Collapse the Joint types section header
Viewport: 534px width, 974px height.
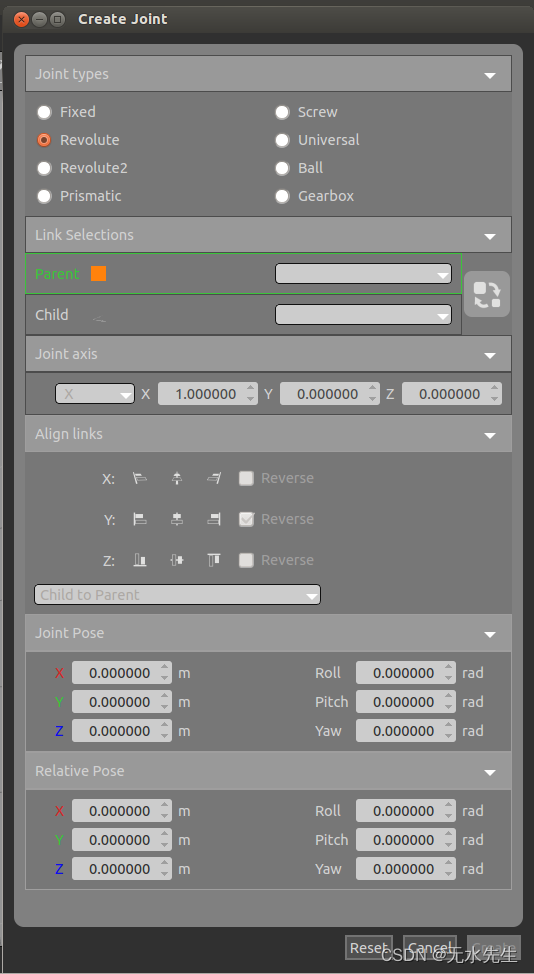tap(268, 74)
